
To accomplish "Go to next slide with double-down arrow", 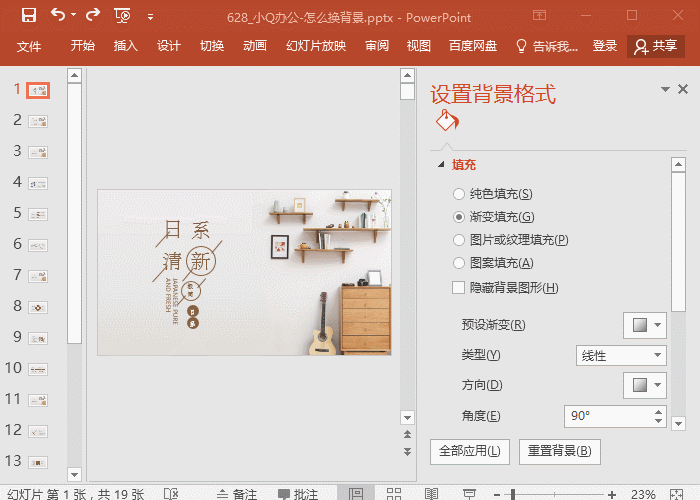I will pyautogui.click(x=407, y=451).
